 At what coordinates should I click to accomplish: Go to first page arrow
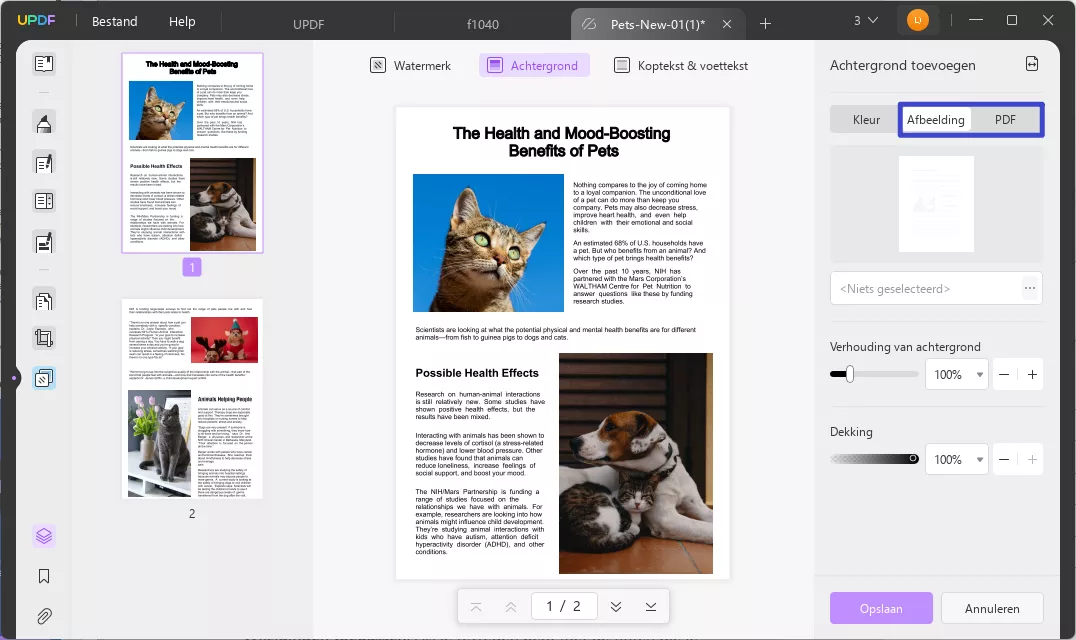[x=476, y=606]
